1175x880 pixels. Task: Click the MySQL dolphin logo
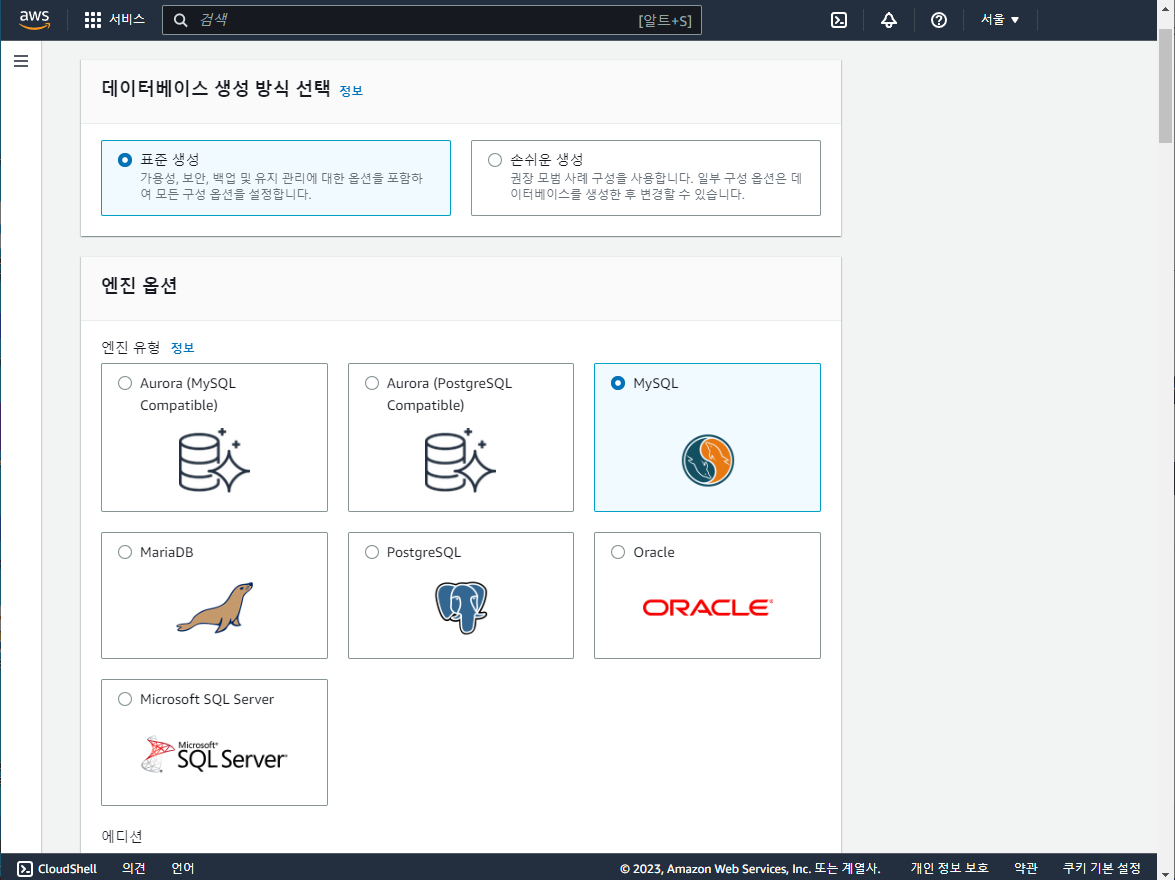707,460
